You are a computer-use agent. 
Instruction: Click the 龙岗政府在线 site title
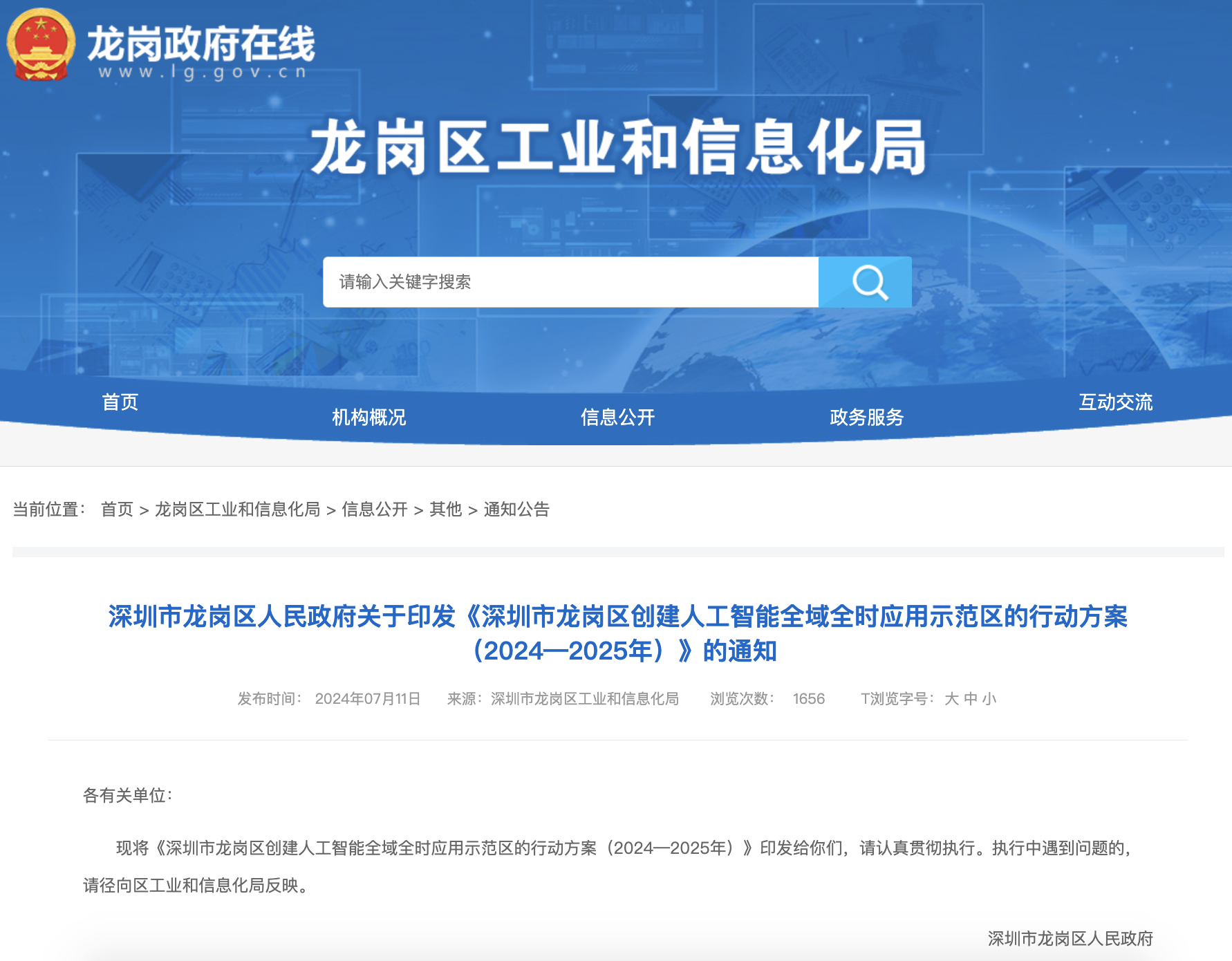[x=201, y=44]
